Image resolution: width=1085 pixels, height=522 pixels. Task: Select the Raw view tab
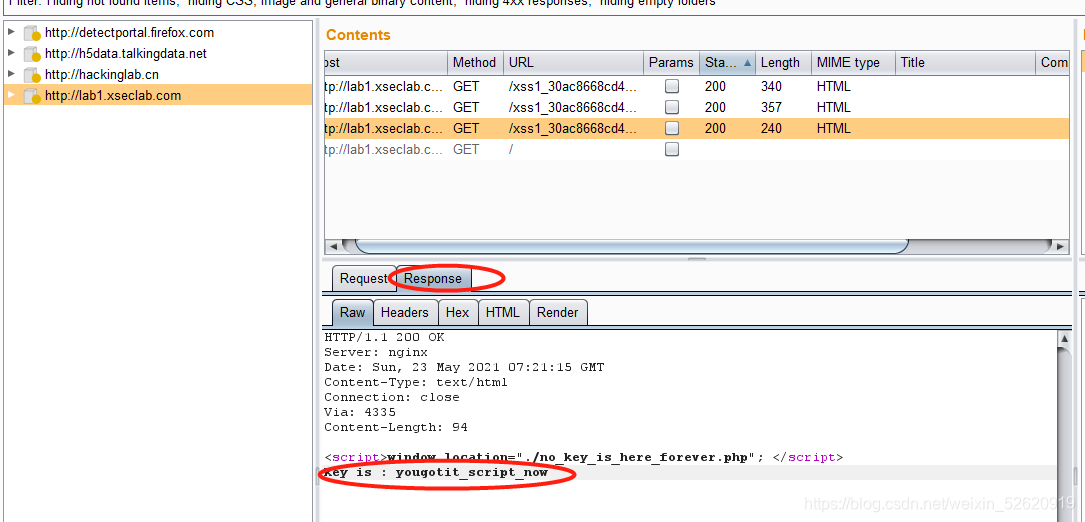(352, 312)
